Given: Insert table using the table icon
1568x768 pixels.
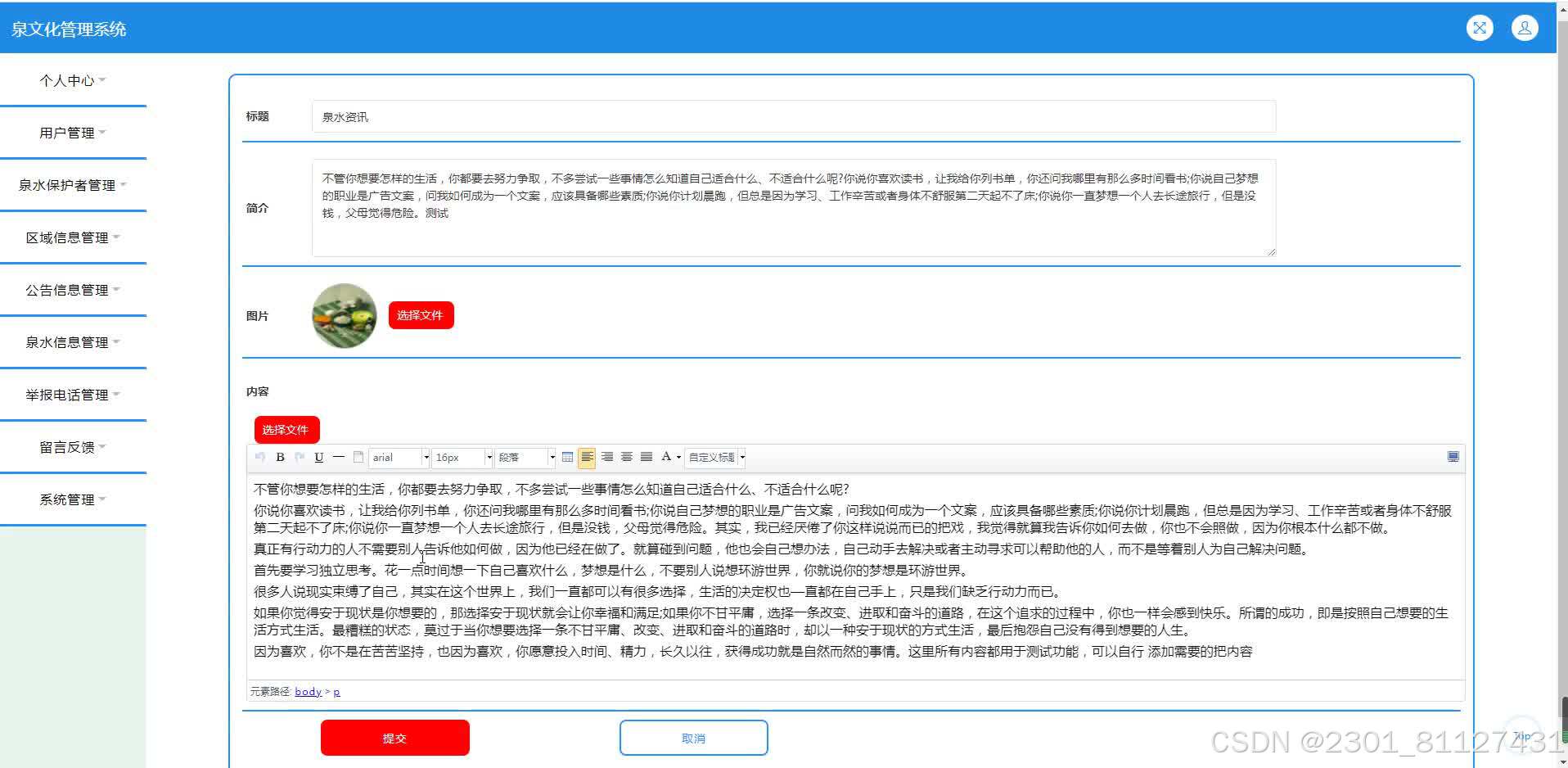Looking at the screenshot, I should [568, 457].
